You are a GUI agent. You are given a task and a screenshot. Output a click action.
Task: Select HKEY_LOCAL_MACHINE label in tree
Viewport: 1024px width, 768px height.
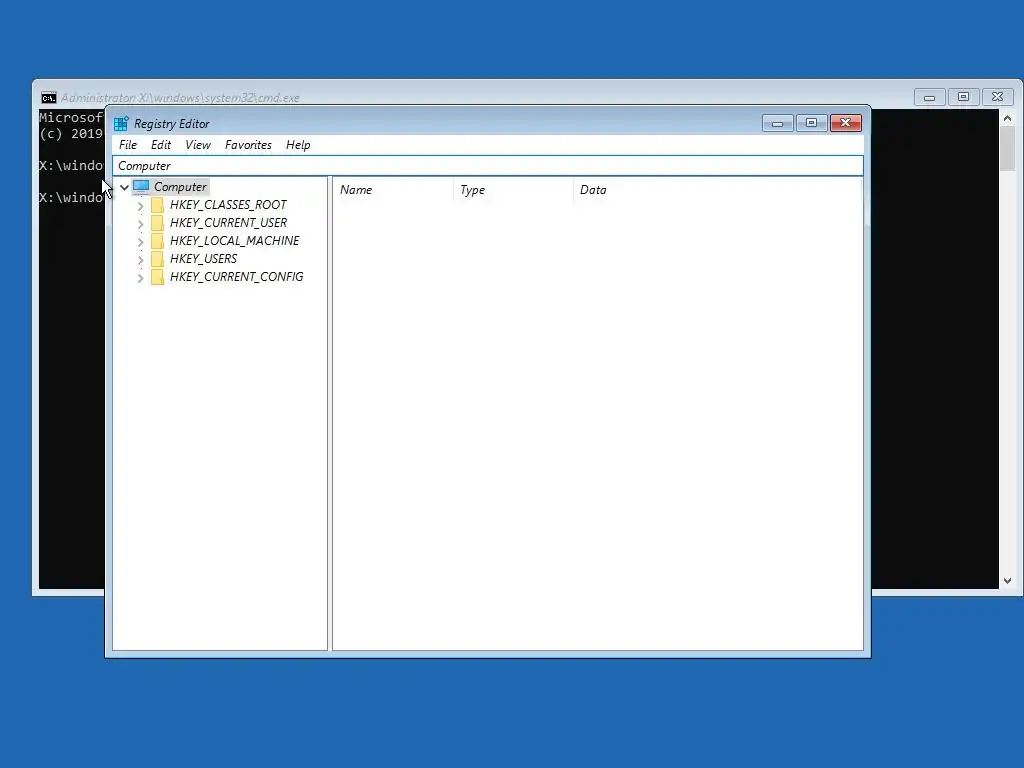234,241
